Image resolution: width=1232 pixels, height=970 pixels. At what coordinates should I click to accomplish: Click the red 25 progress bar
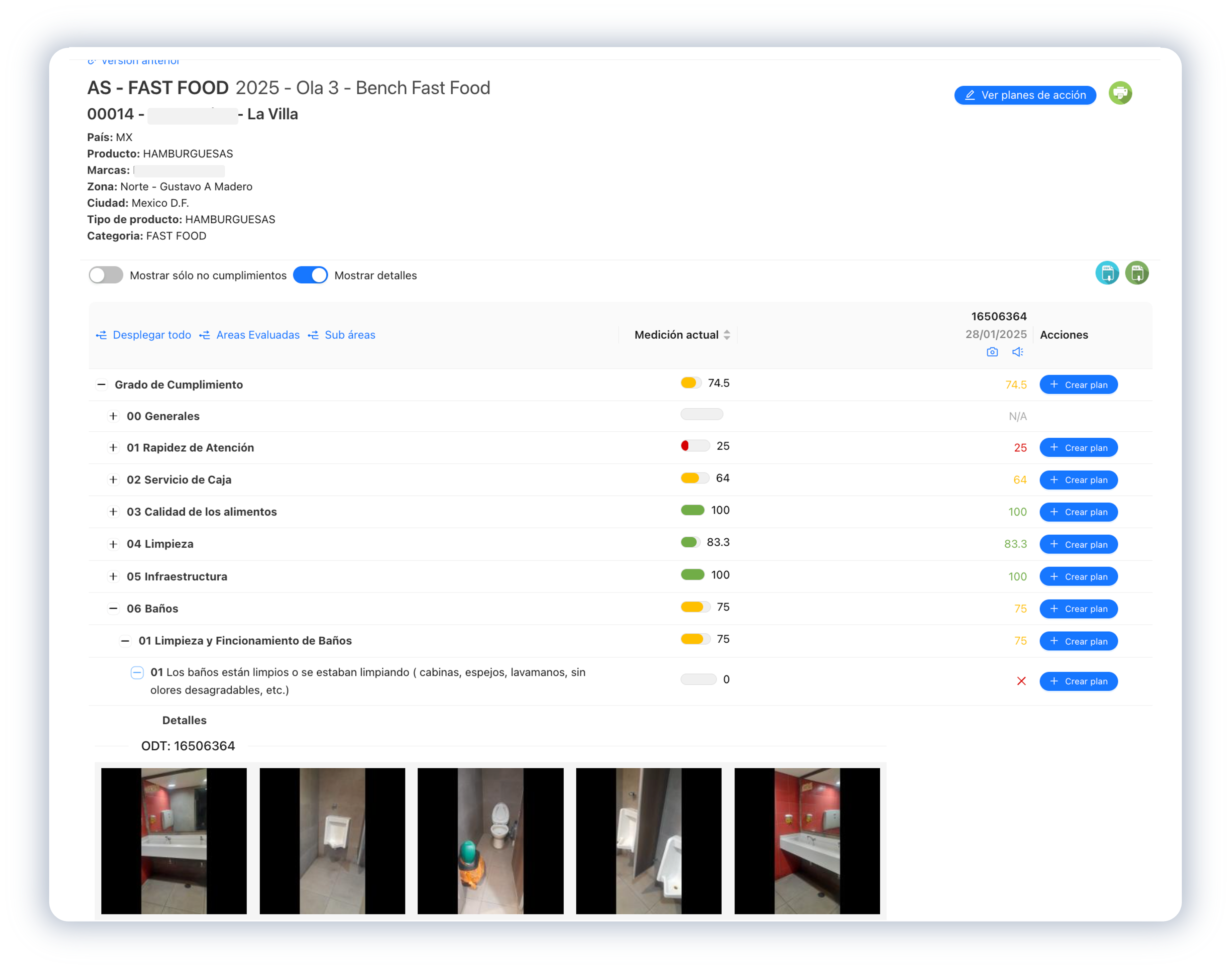coord(695,446)
